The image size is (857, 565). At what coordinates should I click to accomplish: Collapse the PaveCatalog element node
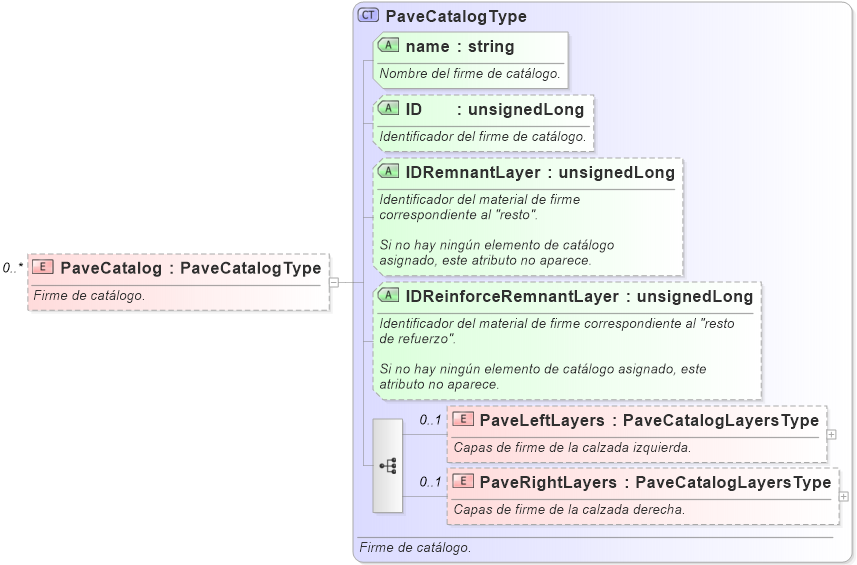coord(334,282)
